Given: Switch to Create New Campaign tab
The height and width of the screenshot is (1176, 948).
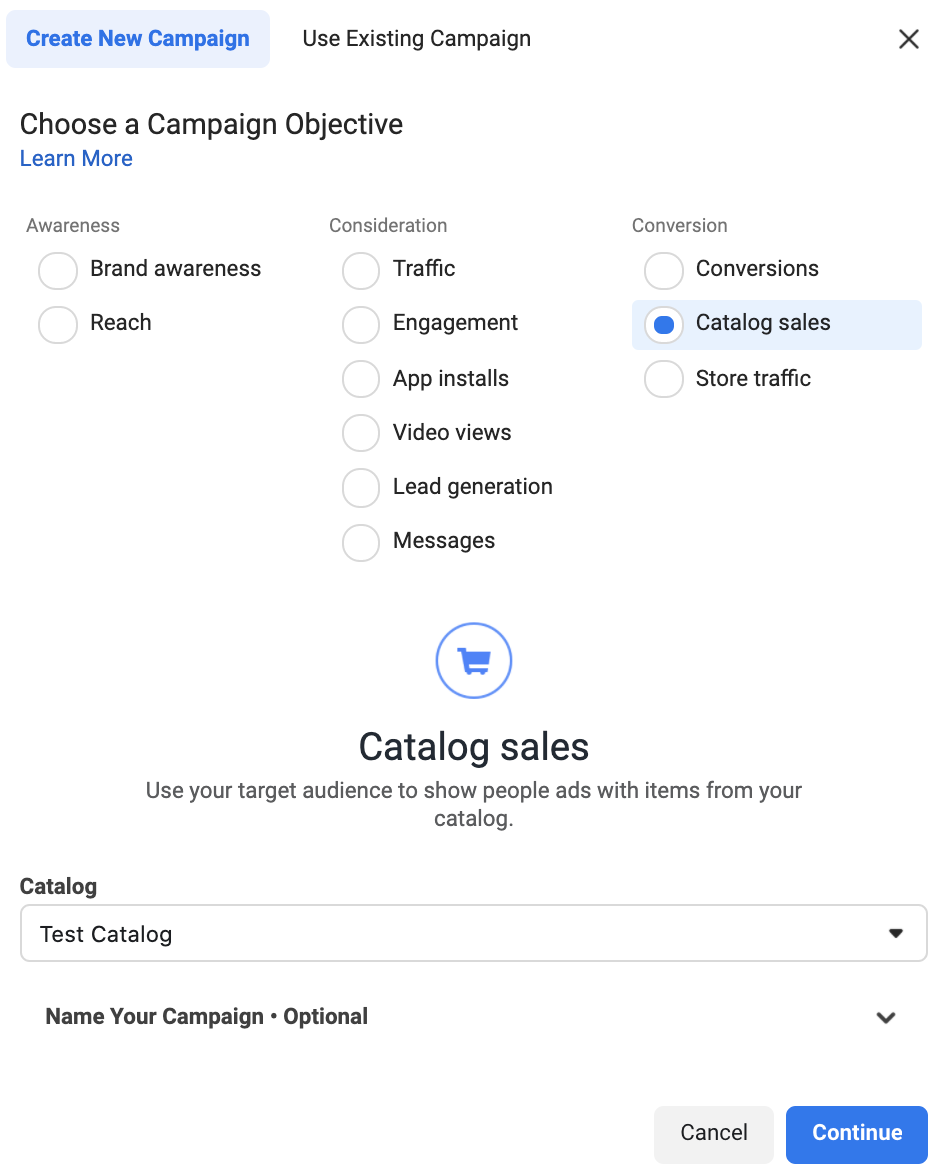Looking at the screenshot, I should pos(138,39).
